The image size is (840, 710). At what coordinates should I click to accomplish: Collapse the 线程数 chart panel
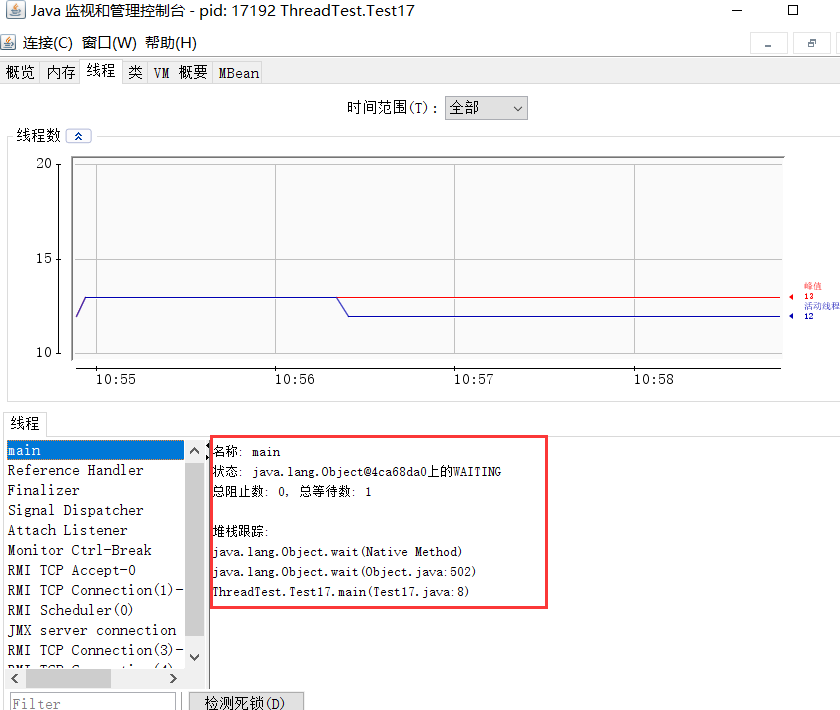(78, 136)
